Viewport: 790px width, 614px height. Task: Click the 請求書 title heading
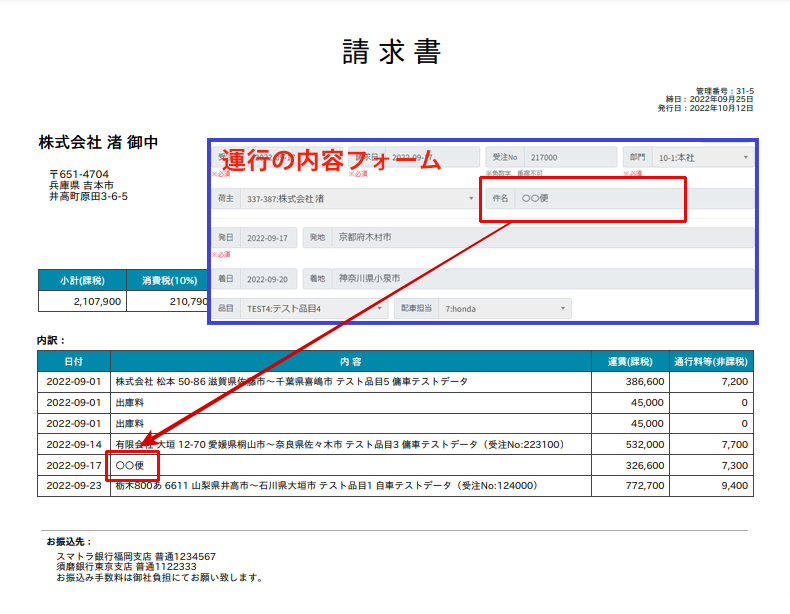coord(391,52)
